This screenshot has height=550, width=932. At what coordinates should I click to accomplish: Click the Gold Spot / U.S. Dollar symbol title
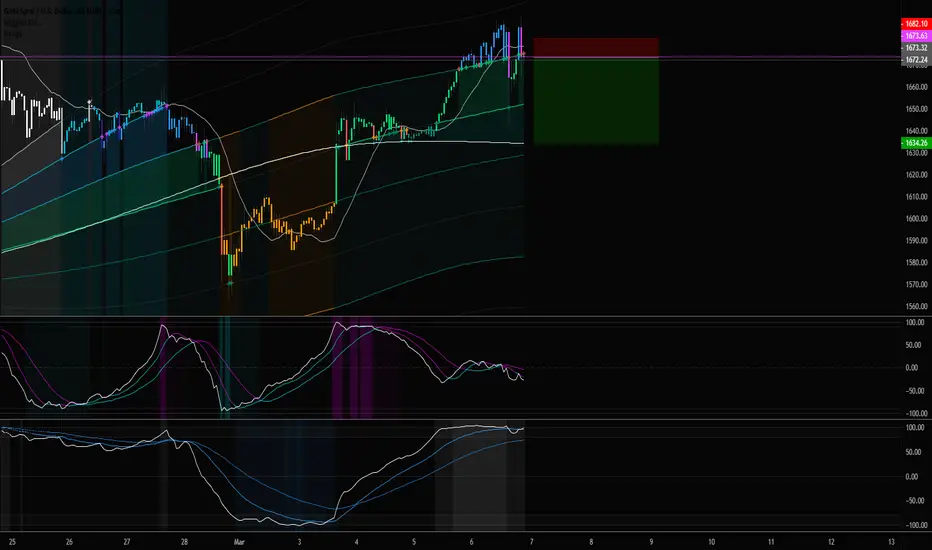(62, 11)
